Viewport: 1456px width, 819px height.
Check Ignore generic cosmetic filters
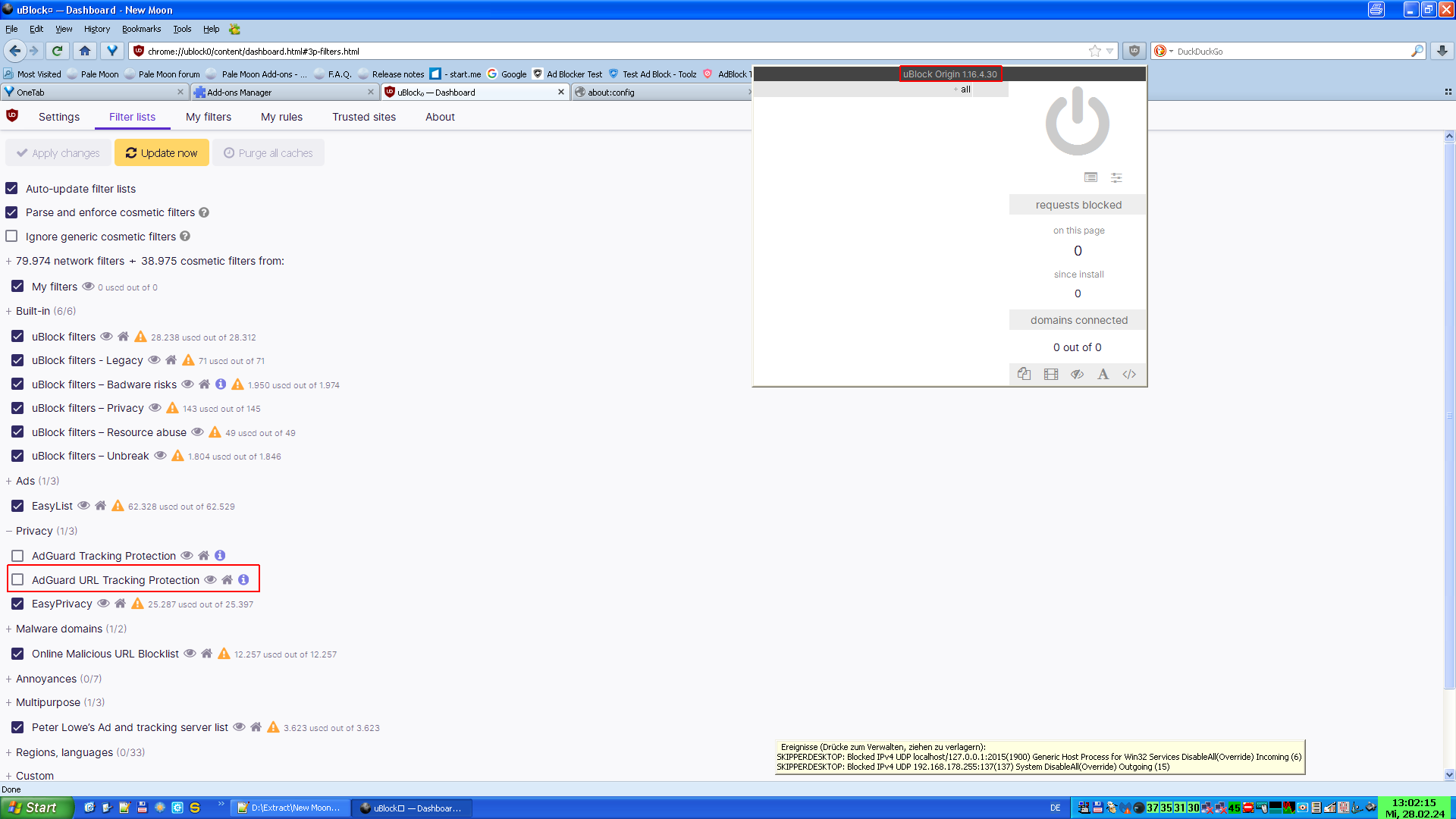point(11,236)
